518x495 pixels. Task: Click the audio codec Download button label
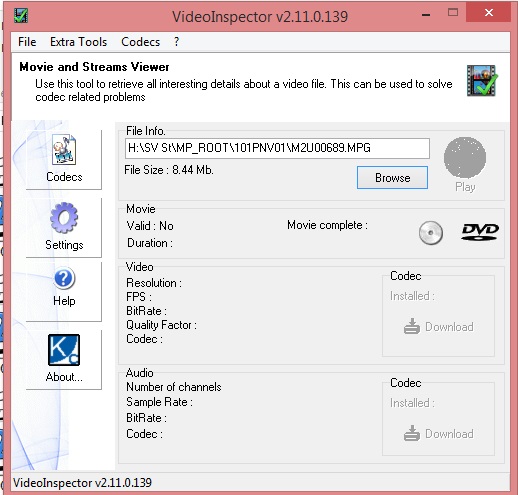coord(449,434)
